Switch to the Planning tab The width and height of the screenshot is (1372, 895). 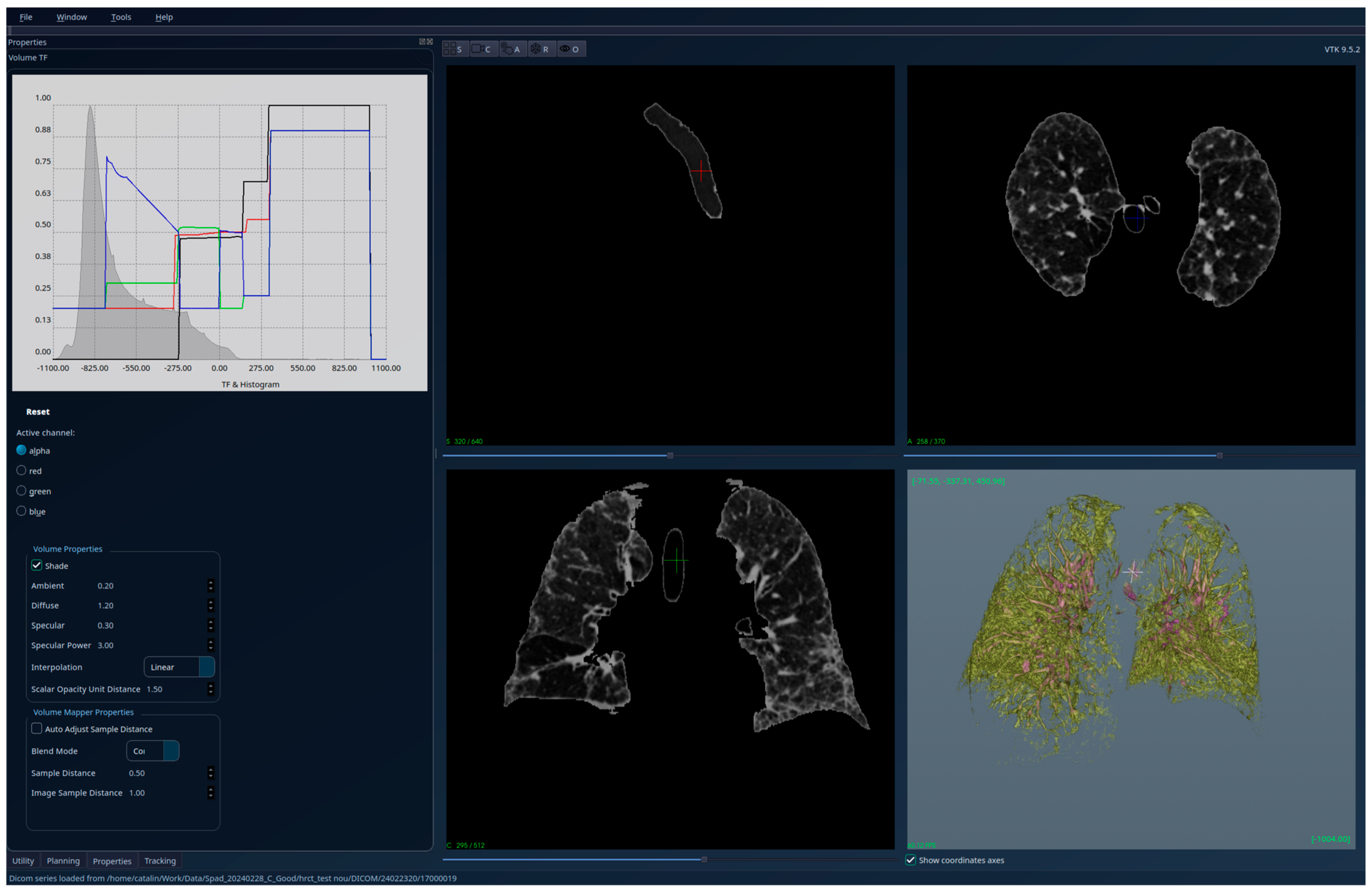pyautogui.click(x=63, y=861)
